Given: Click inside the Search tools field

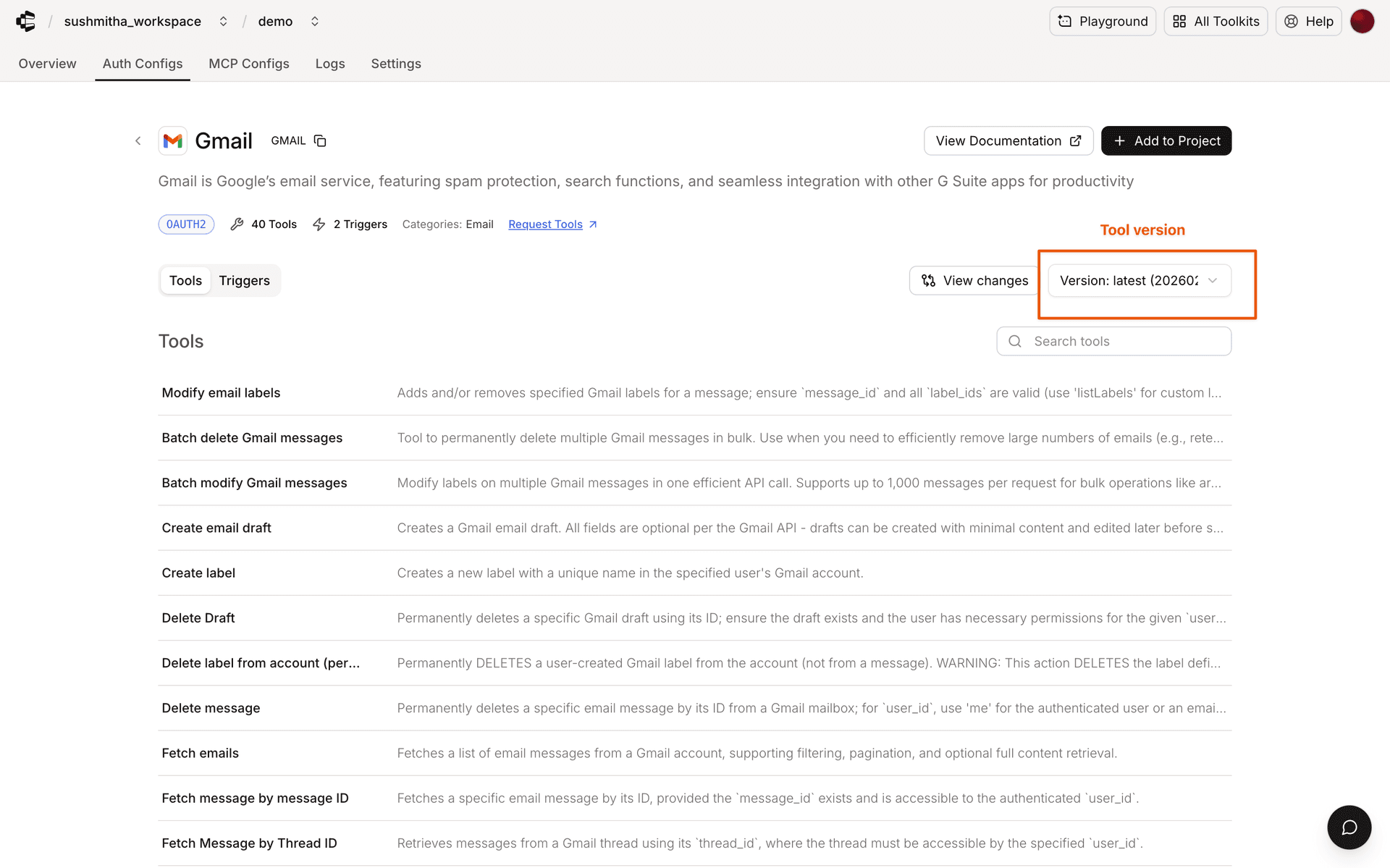Looking at the screenshot, I should (x=1113, y=340).
